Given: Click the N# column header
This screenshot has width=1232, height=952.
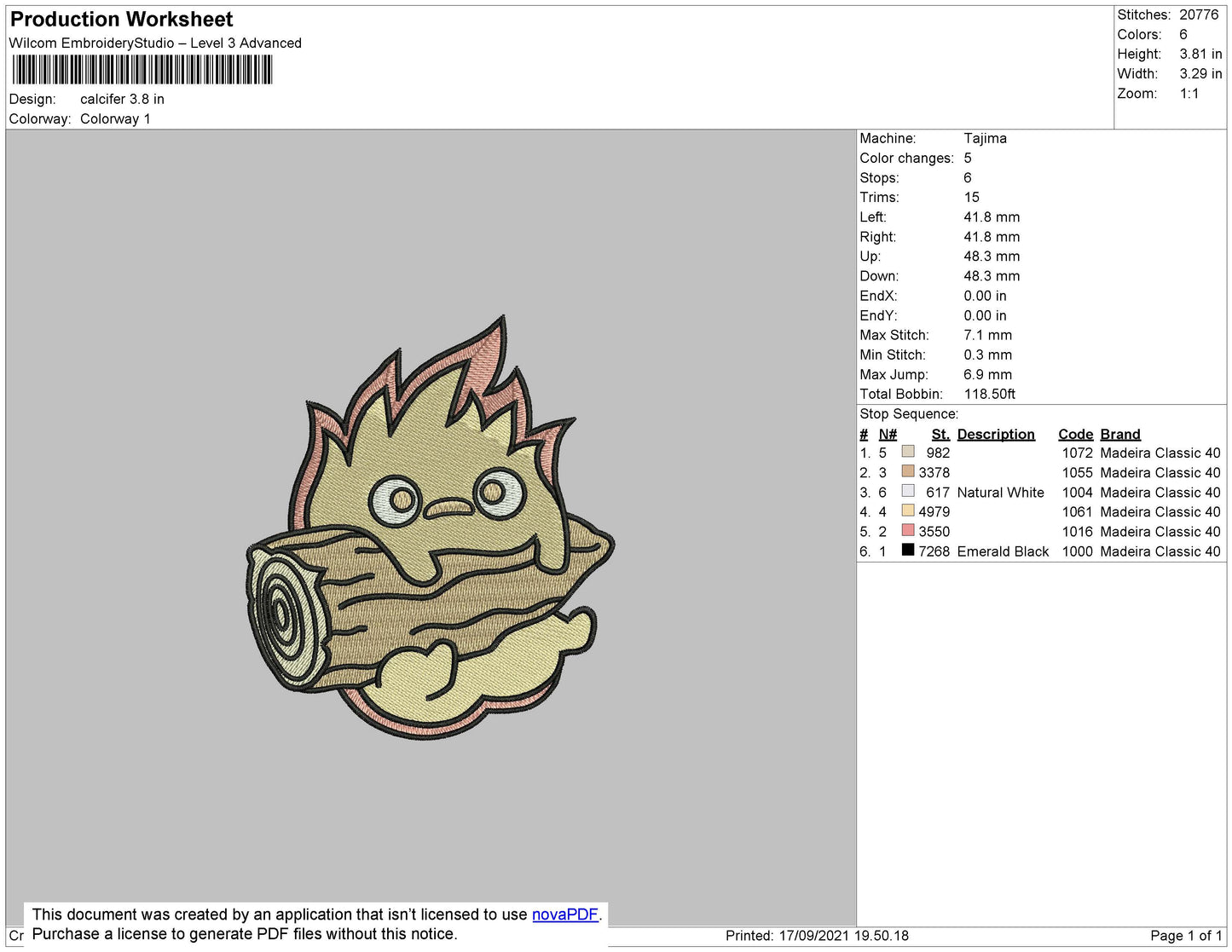Looking at the screenshot, I should pos(888,434).
